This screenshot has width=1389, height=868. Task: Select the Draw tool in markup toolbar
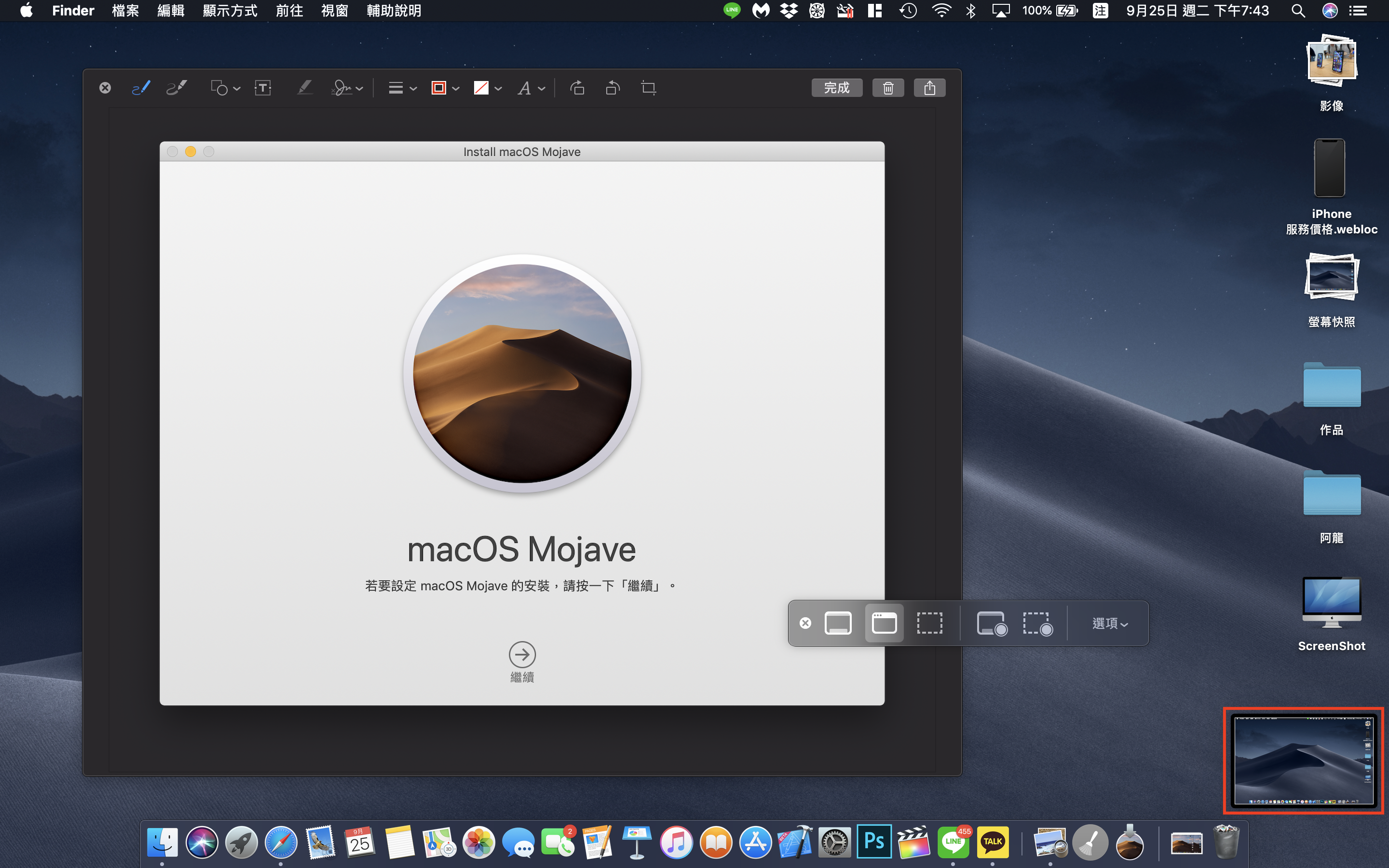(177, 88)
